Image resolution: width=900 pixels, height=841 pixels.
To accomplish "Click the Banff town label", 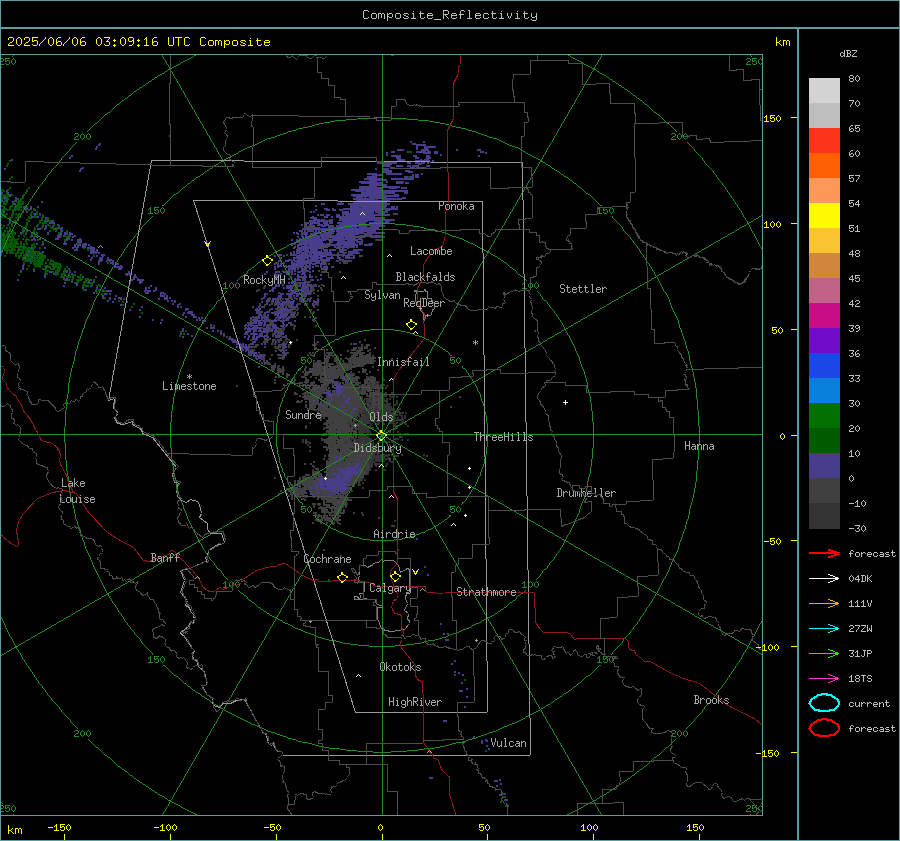I will (165, 557).
